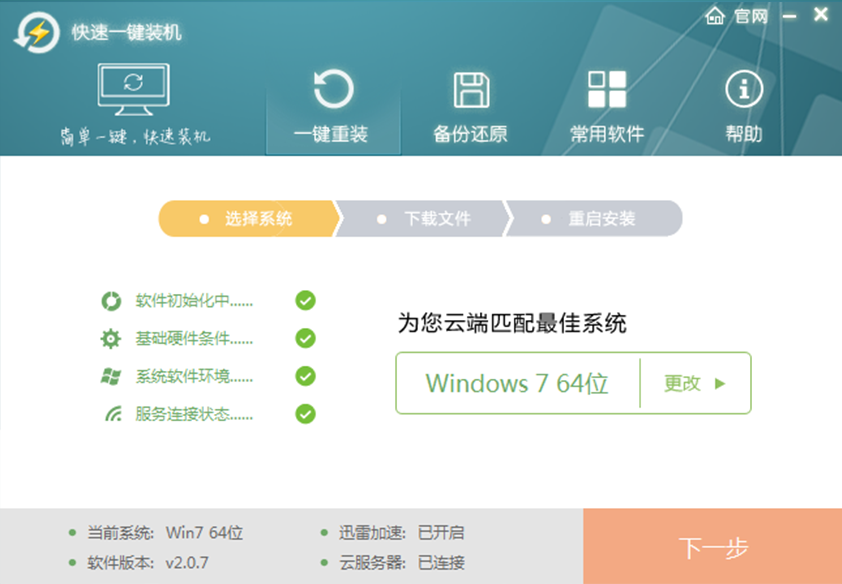Screen dimensions: 842x584
Task: Switch to the 备份还原 tab
Action: tap(470, 107)
